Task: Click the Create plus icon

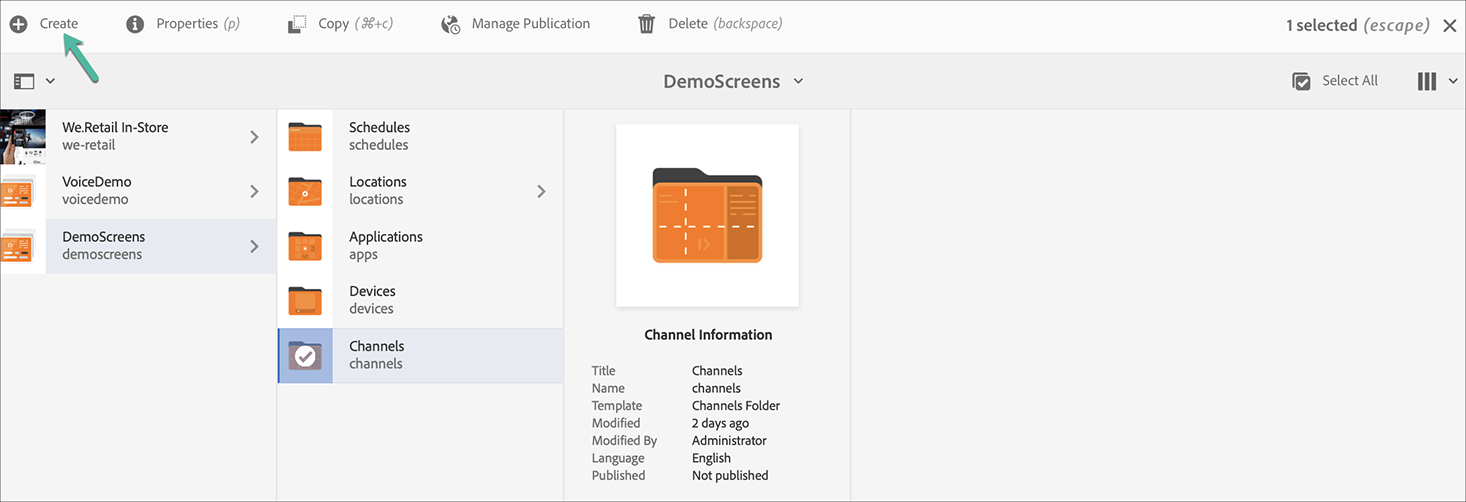Action: 18,24
